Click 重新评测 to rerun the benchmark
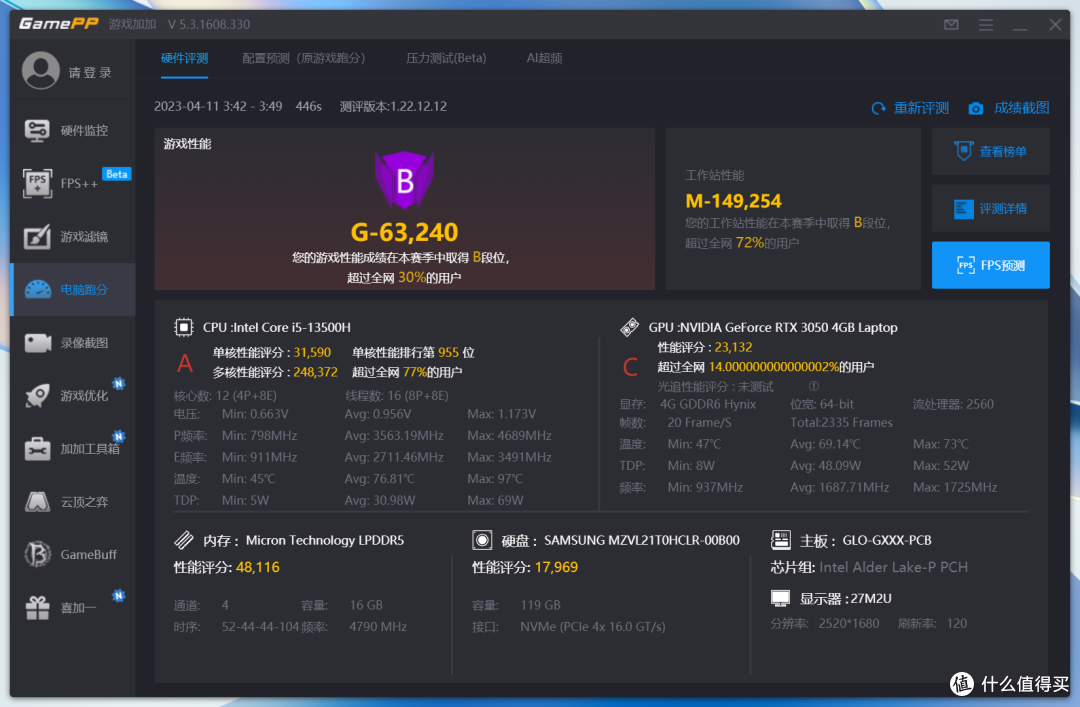 pos(921,108)
